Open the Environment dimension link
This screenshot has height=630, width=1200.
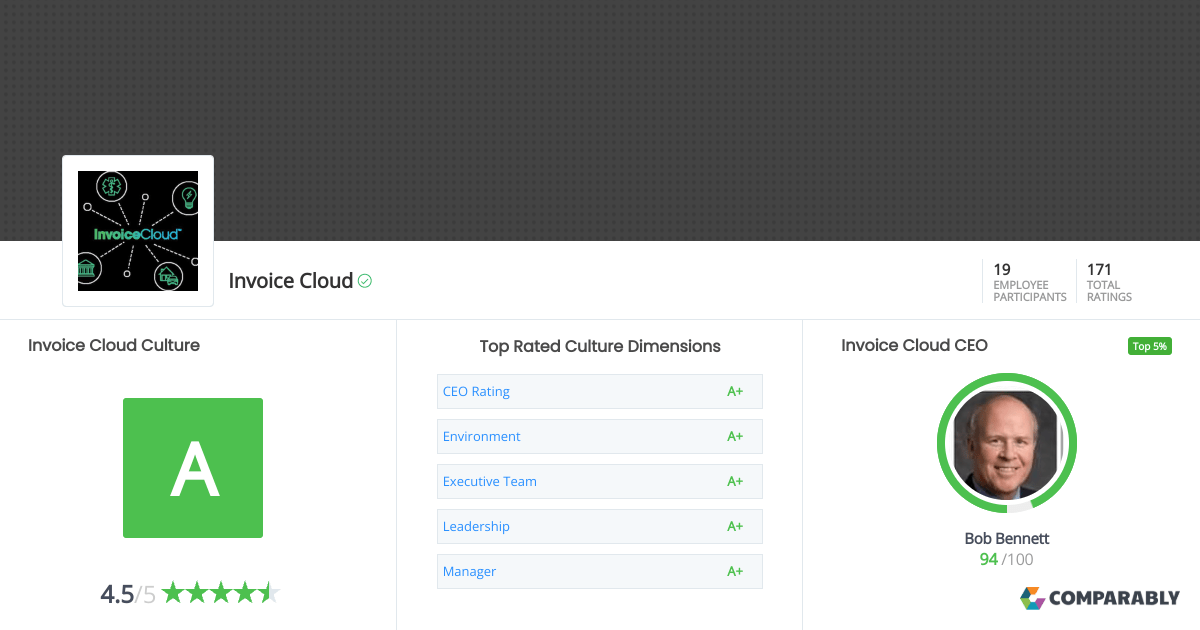(x=482, y=436)
